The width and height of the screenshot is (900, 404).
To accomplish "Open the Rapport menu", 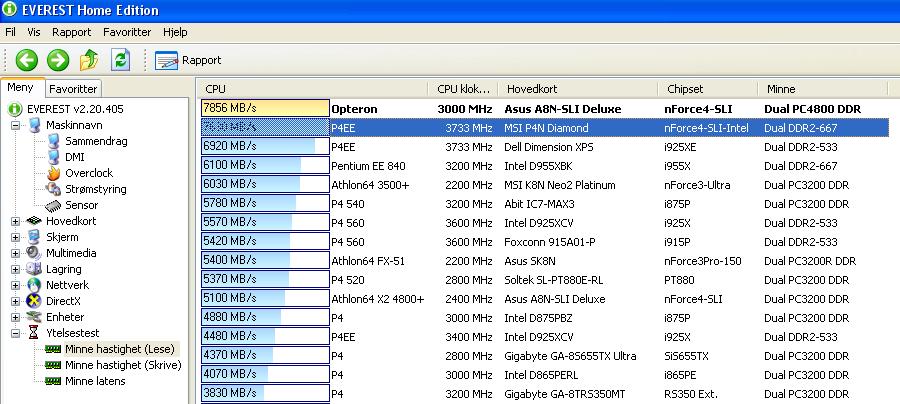I will click(72, 32).
